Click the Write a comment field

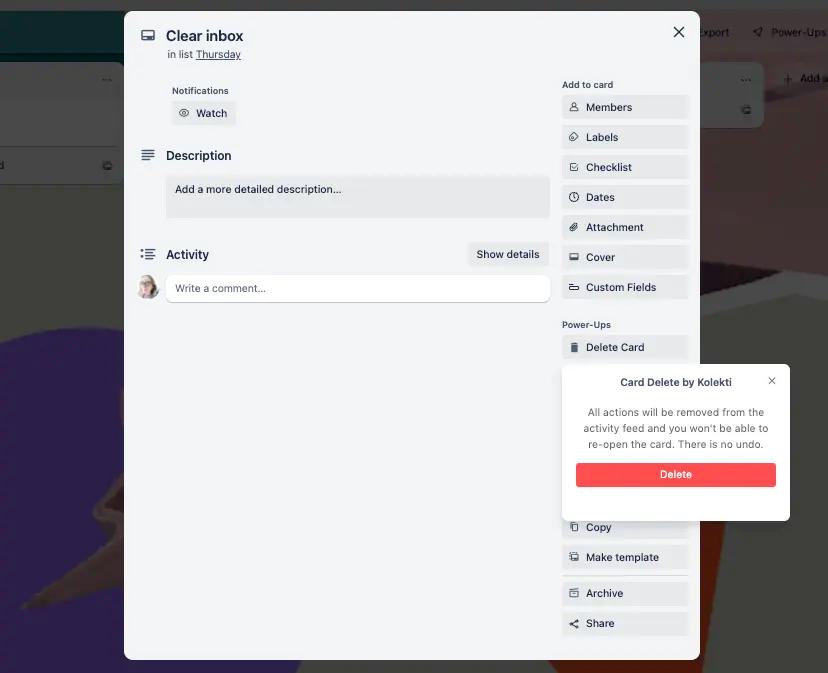pyautogui.click(x=357, y=288)
